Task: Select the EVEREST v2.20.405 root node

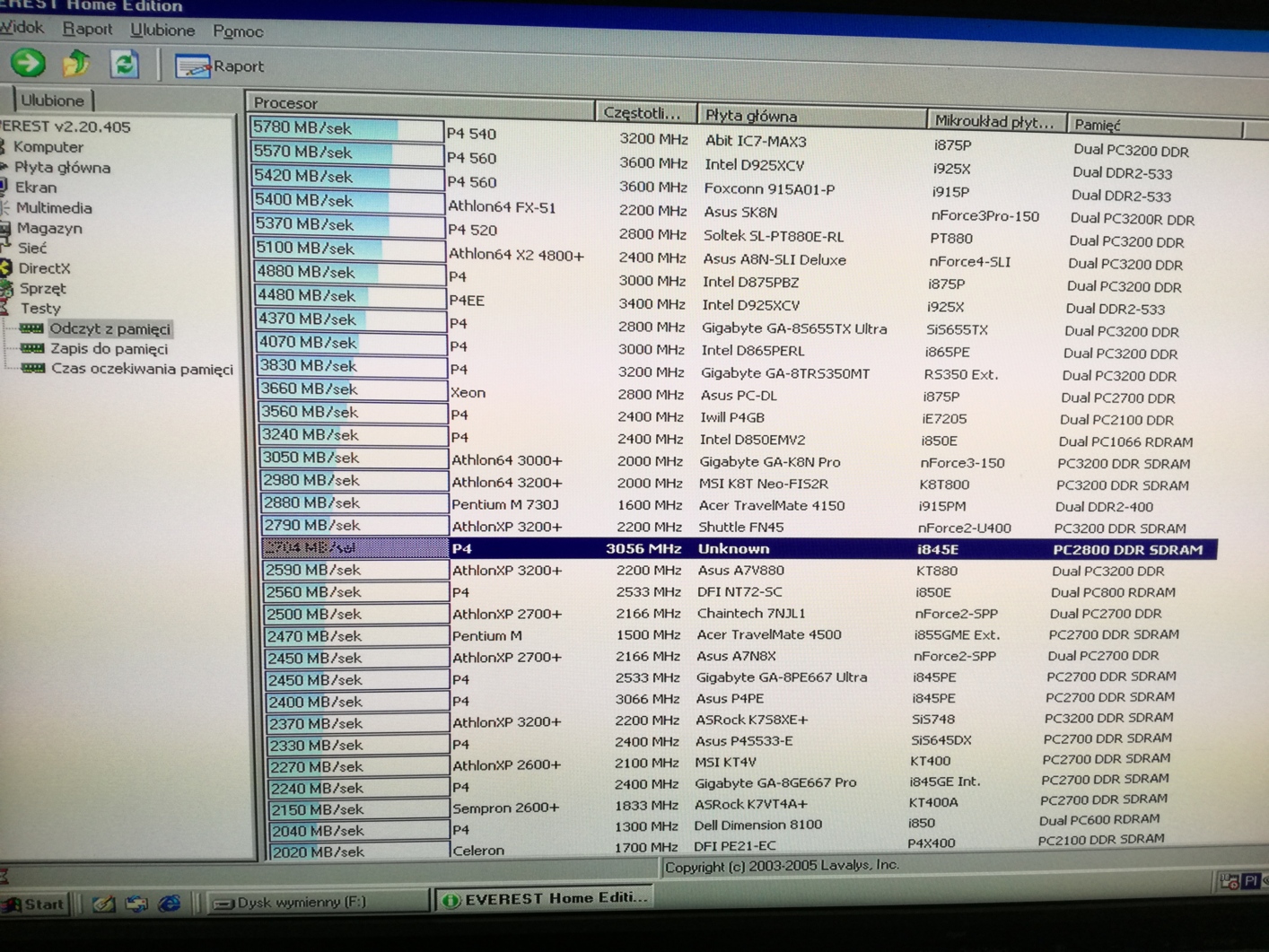Action: pyautogui.click(x=66, y=127)
